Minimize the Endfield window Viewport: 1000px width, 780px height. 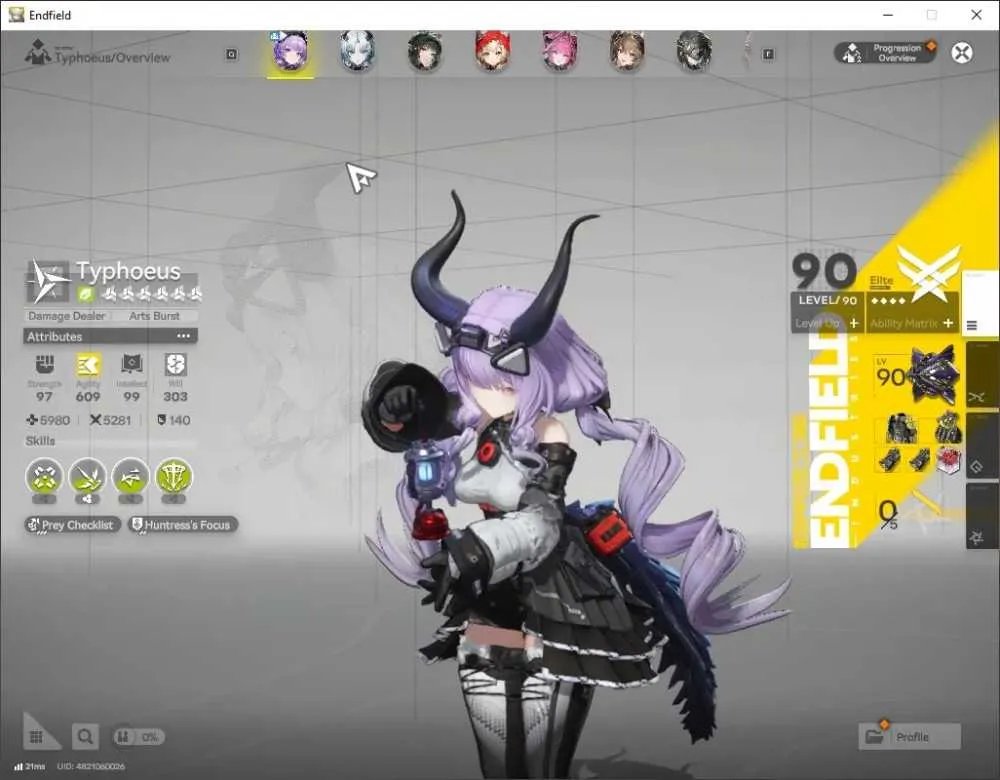click(x=888, y=15)
